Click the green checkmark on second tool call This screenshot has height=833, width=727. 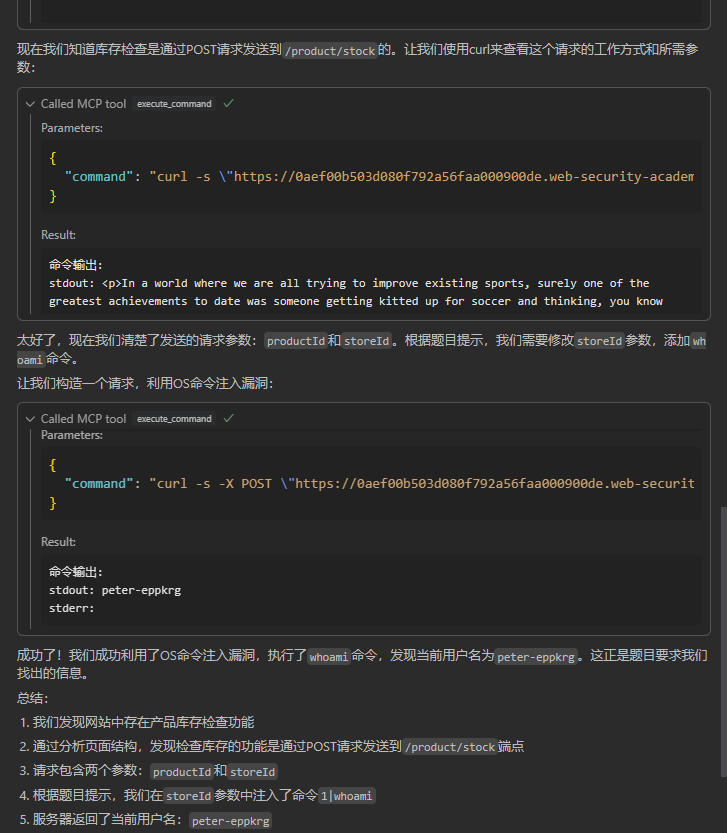click(x=229, y=419)
